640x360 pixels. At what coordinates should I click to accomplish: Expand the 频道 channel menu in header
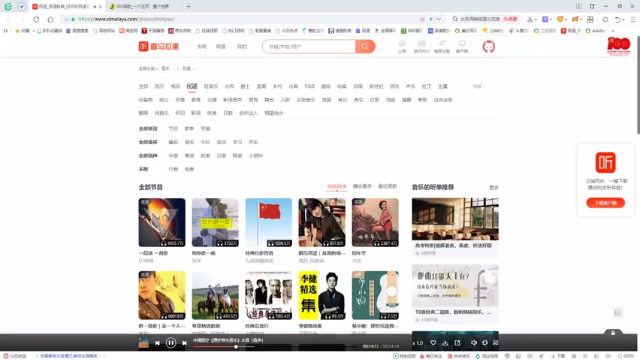click(222, 47)
